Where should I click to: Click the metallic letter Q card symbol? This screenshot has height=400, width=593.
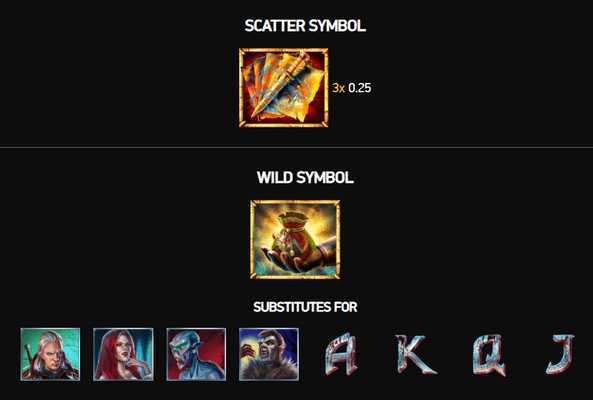point(489,355)
